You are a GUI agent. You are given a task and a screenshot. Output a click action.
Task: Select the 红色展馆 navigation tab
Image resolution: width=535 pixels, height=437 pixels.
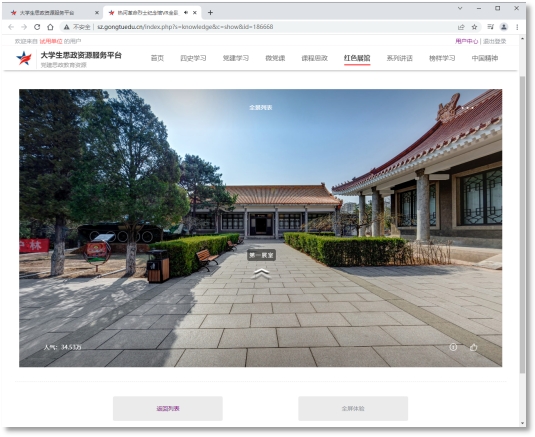pos(357,58)
